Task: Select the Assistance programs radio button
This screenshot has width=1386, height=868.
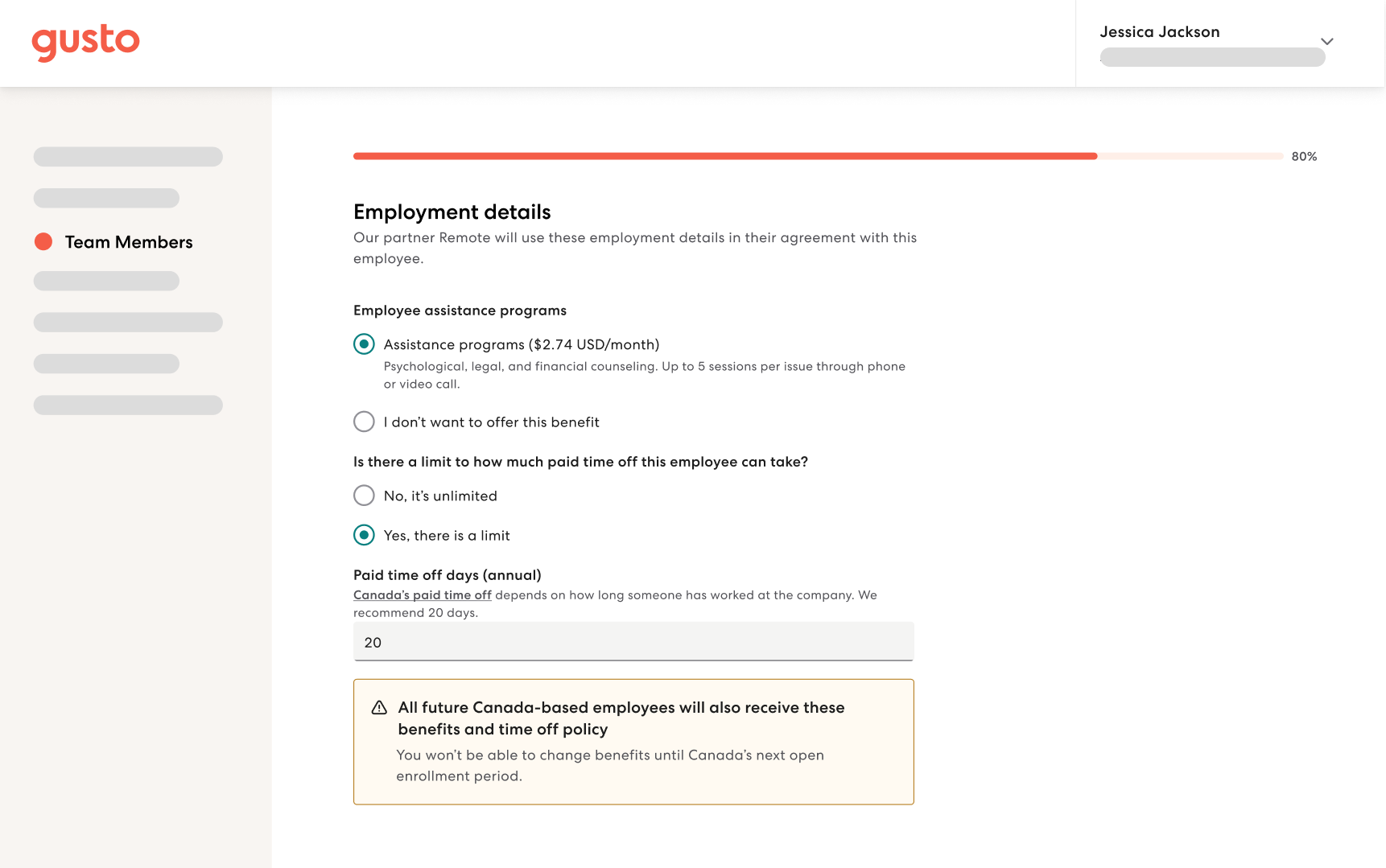Action: [x=364, y=344]
